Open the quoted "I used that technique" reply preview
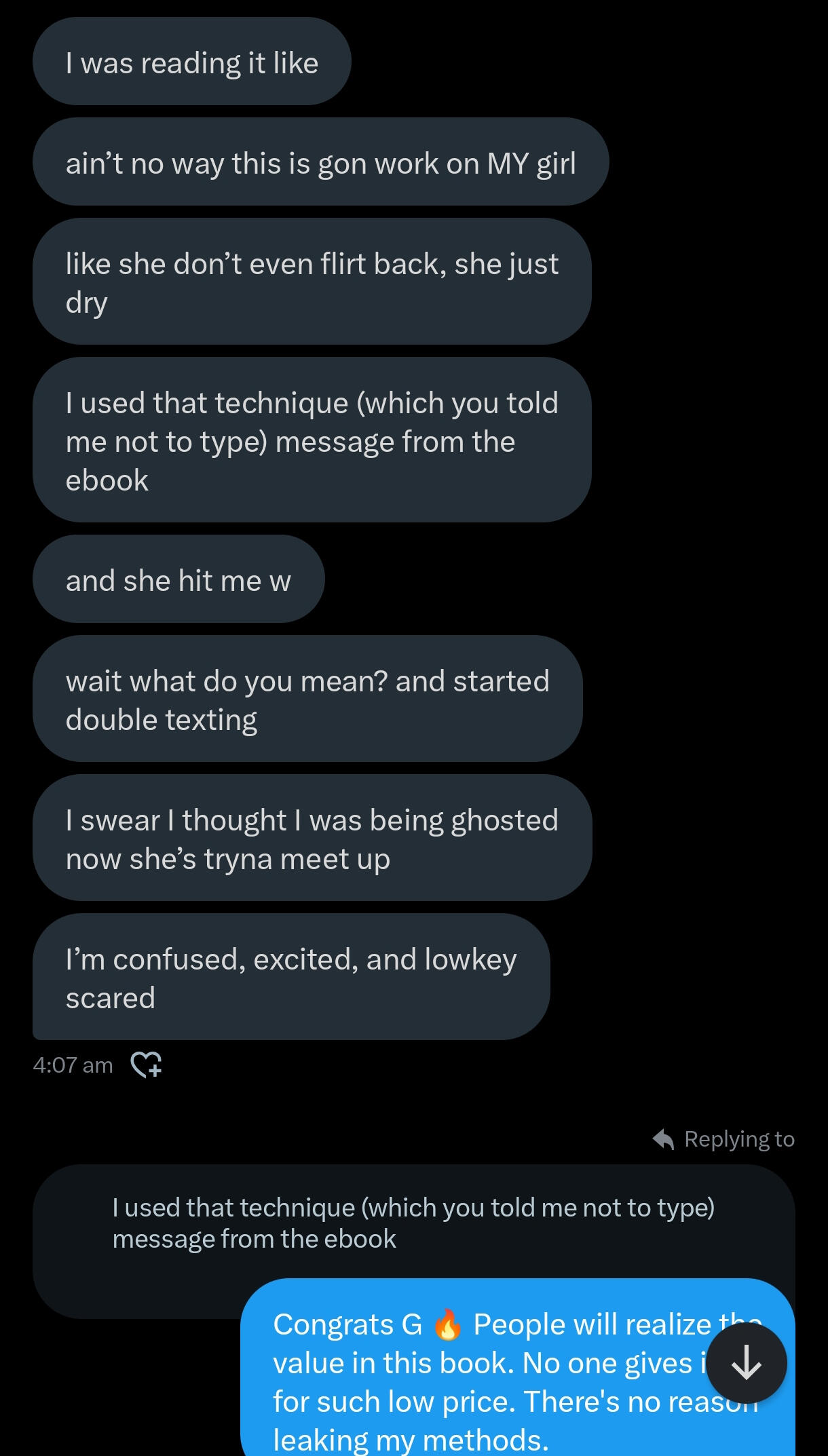 tap(413, 1223)
